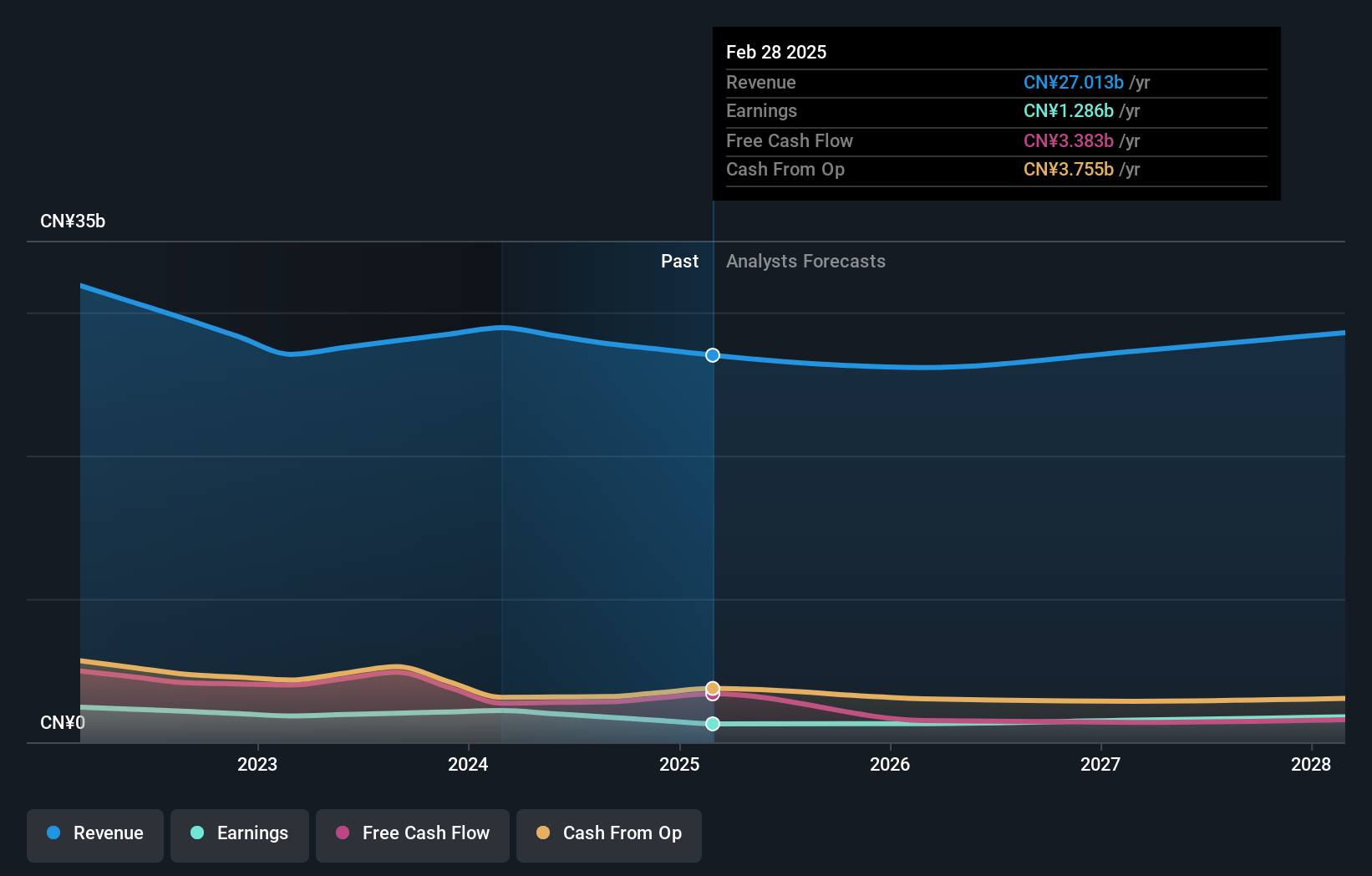
Task: Toggle the Revenue legend item
Action: pos(94,833)
